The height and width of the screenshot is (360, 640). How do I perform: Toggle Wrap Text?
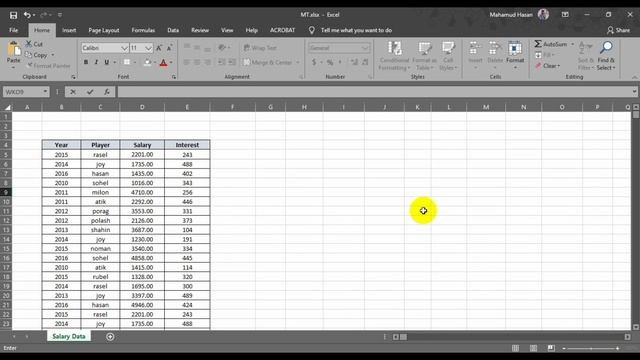[260, 48]
